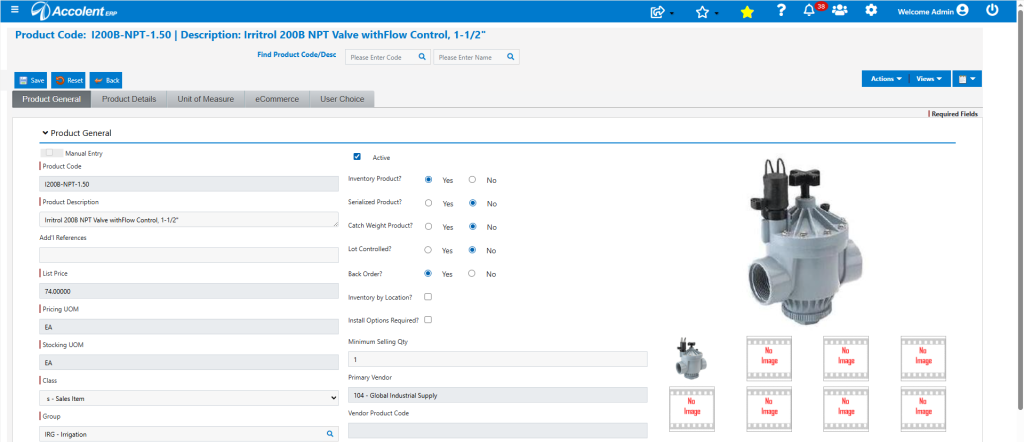Click the power logout icon

coord(992,10)
